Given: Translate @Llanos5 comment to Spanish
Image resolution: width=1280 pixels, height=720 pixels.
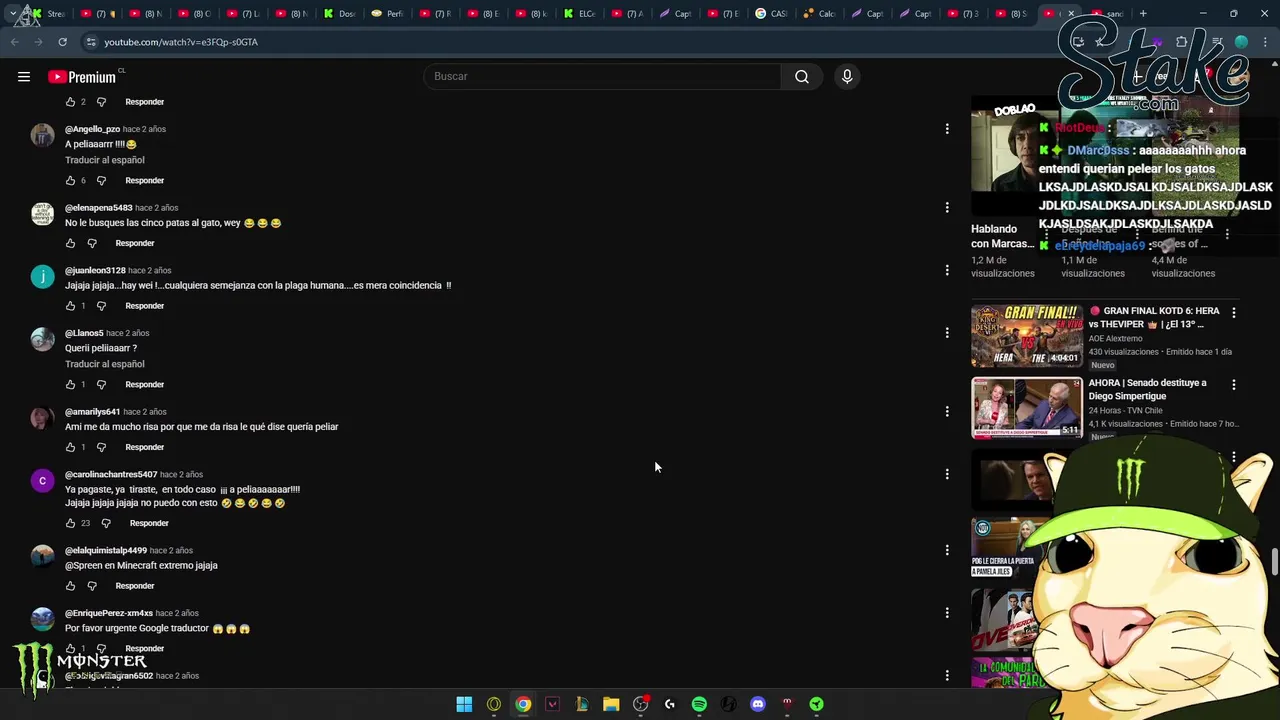Looking at the screenshot, I should click(x=105, y=364).
